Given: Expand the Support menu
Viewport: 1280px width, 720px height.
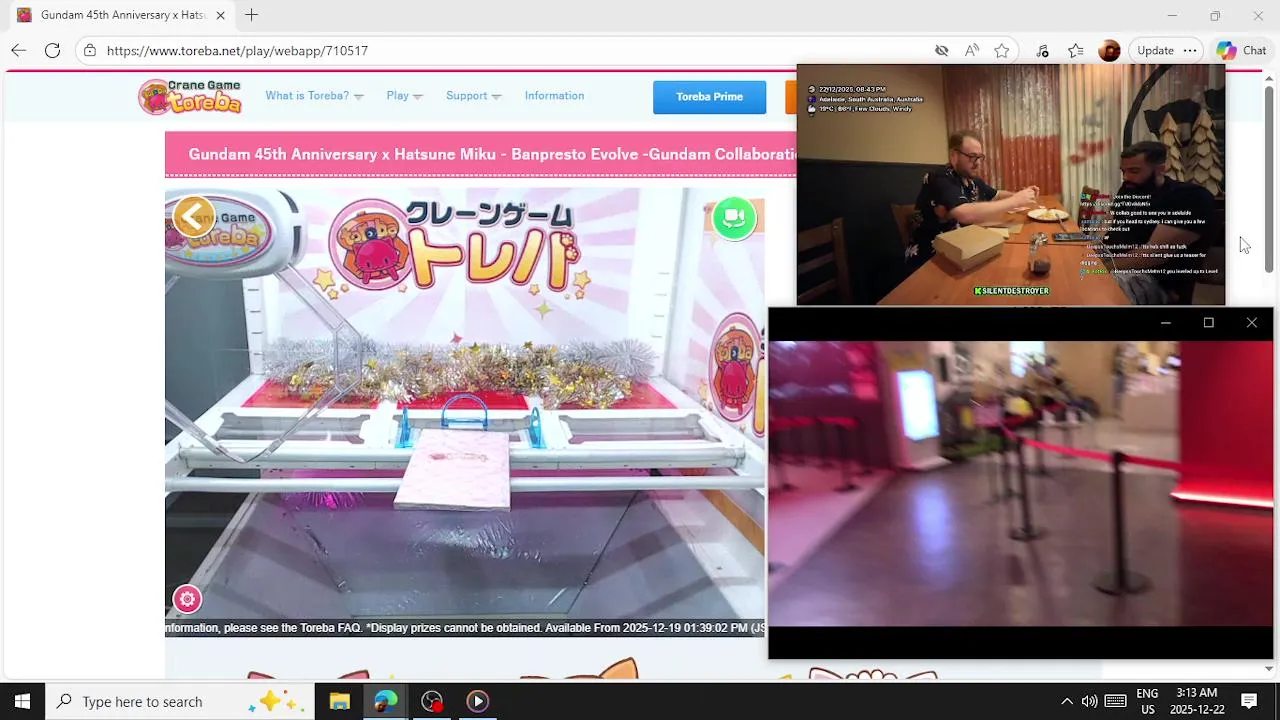Looking at the screenshot, I should click(473, 96).
